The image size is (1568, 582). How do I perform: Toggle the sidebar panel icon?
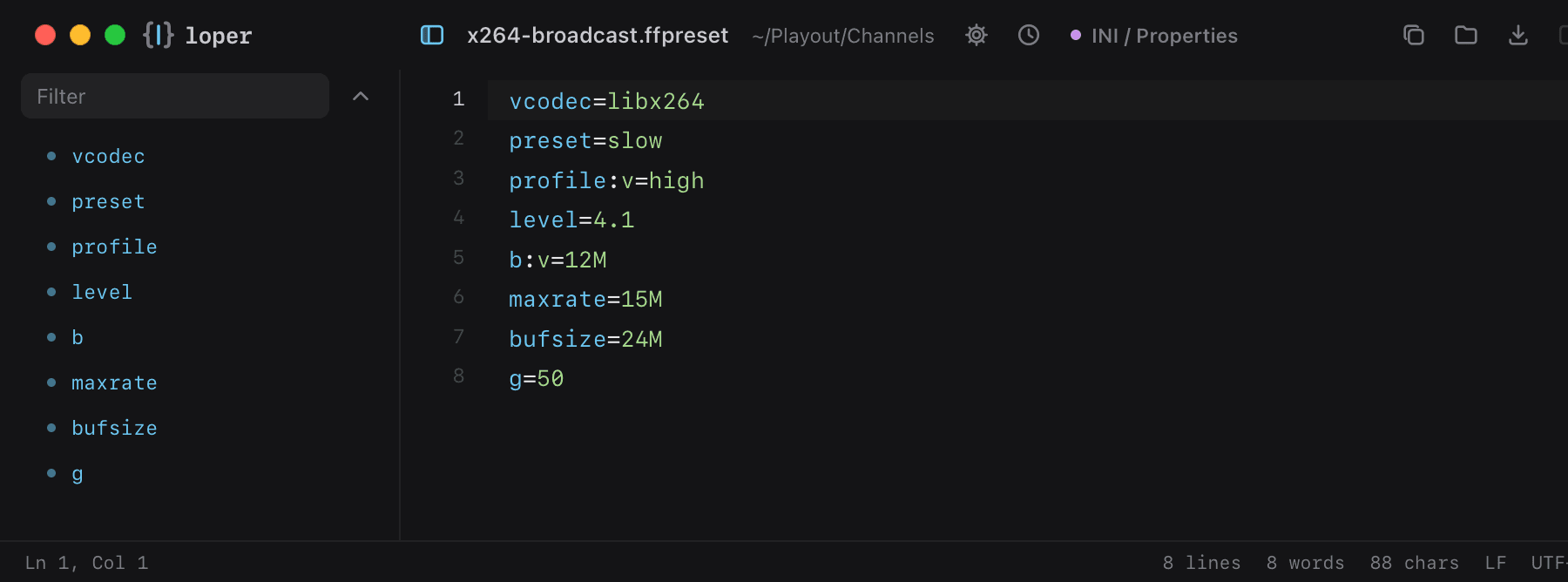432,35
